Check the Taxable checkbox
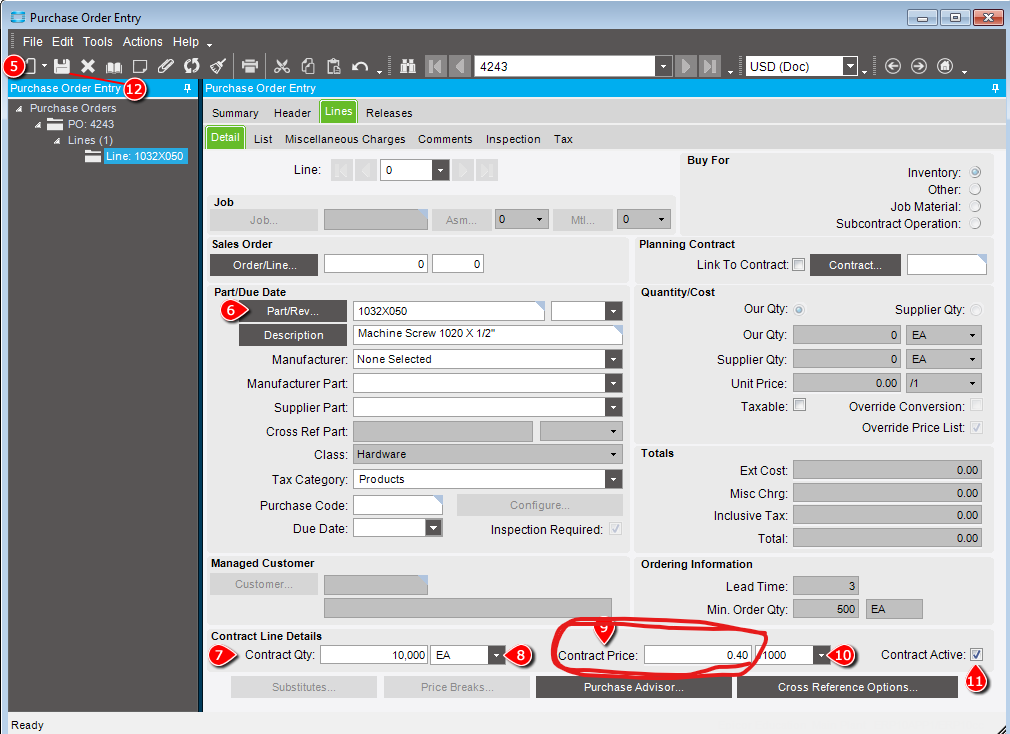The width and height of the screenshot is (1010, 734). tap(799, 405)
